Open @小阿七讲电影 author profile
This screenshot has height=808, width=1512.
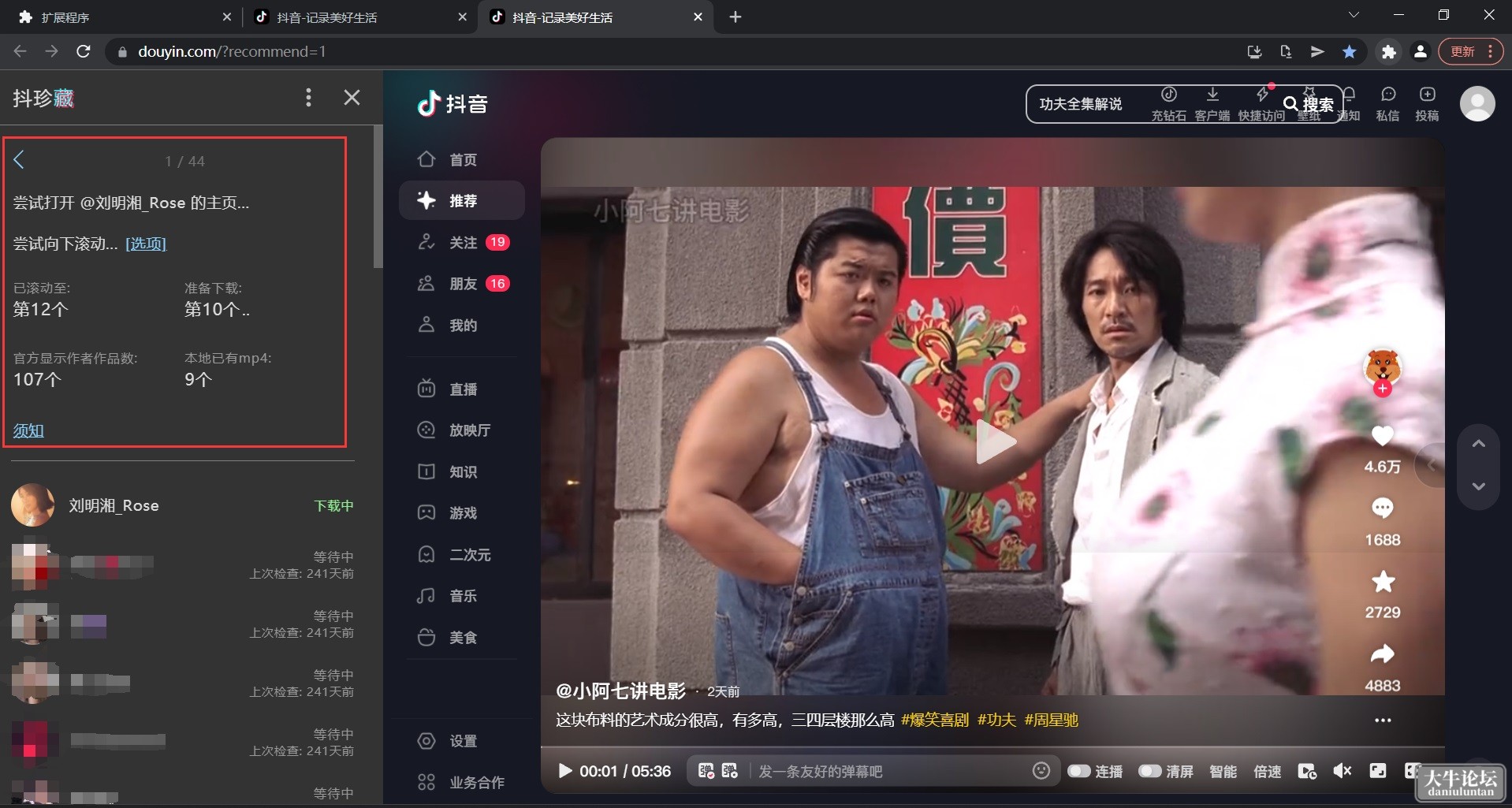(x=620, y=691)
